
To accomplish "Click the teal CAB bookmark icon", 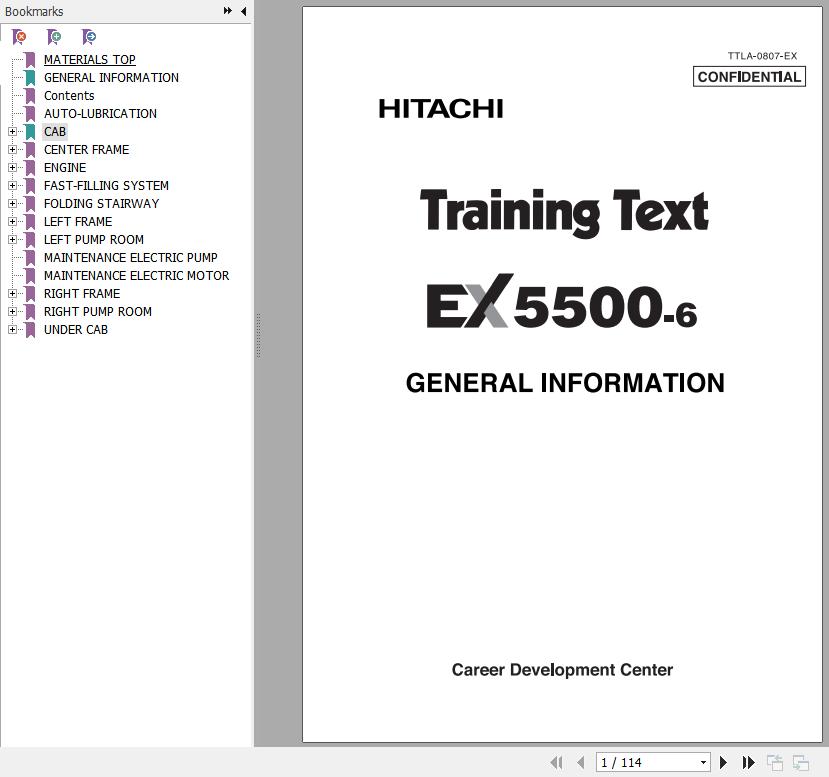I will pos(30,132).
